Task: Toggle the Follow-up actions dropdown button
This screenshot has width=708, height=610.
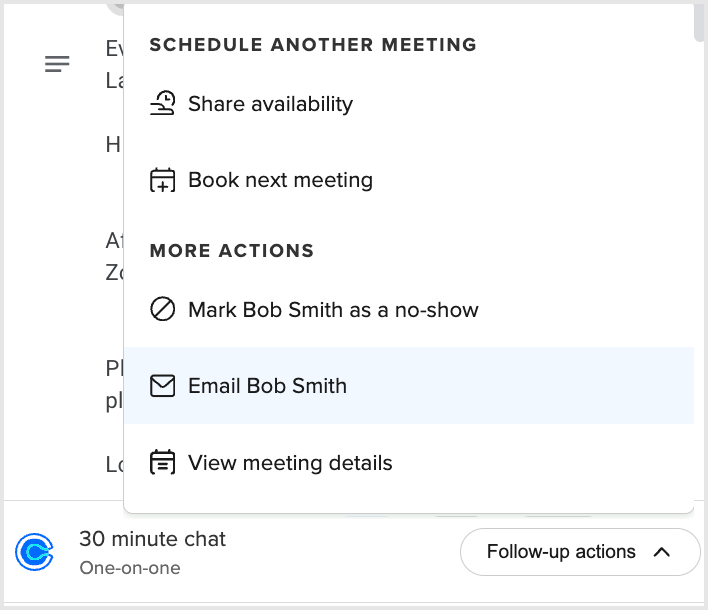Action: coord(579,552)
